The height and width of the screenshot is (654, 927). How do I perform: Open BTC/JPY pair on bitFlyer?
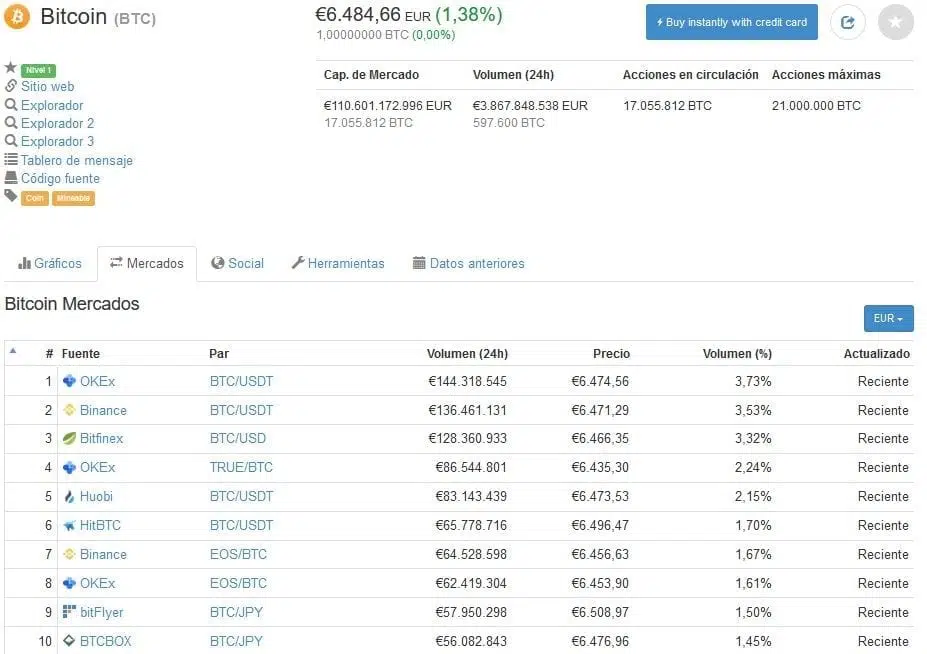(x=236, y=612)
